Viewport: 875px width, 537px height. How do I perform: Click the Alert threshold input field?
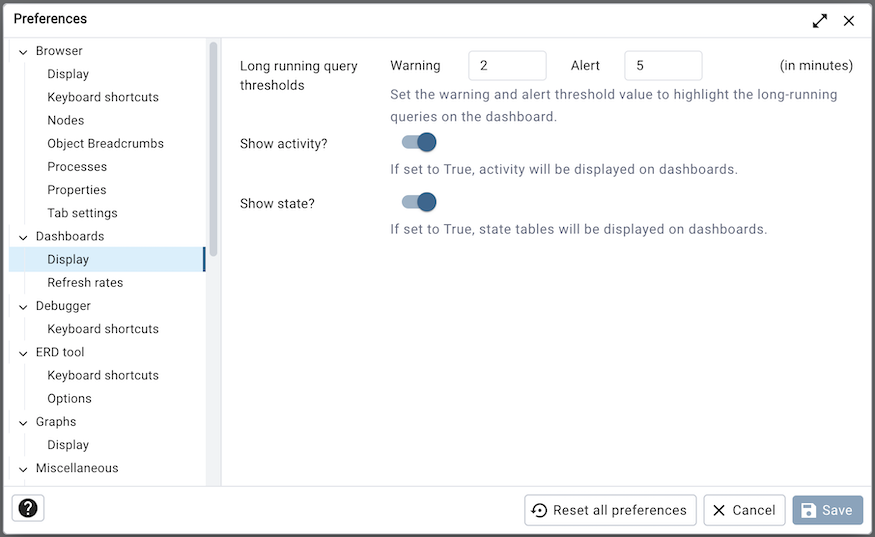tap(663, 66)
